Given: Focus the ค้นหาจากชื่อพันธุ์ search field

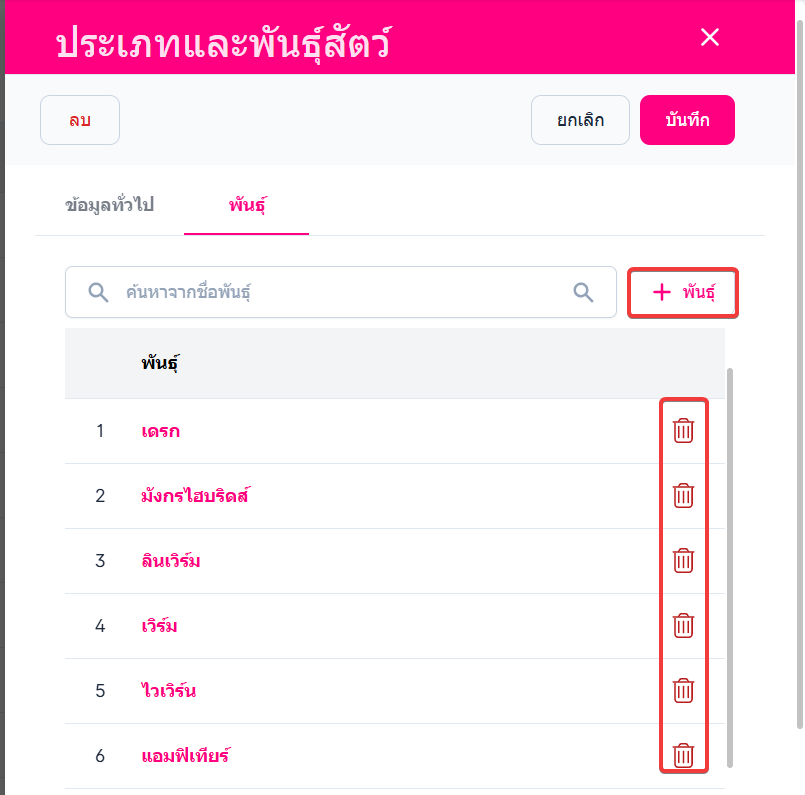Looking at the screenshot, I should coord(340,292).
